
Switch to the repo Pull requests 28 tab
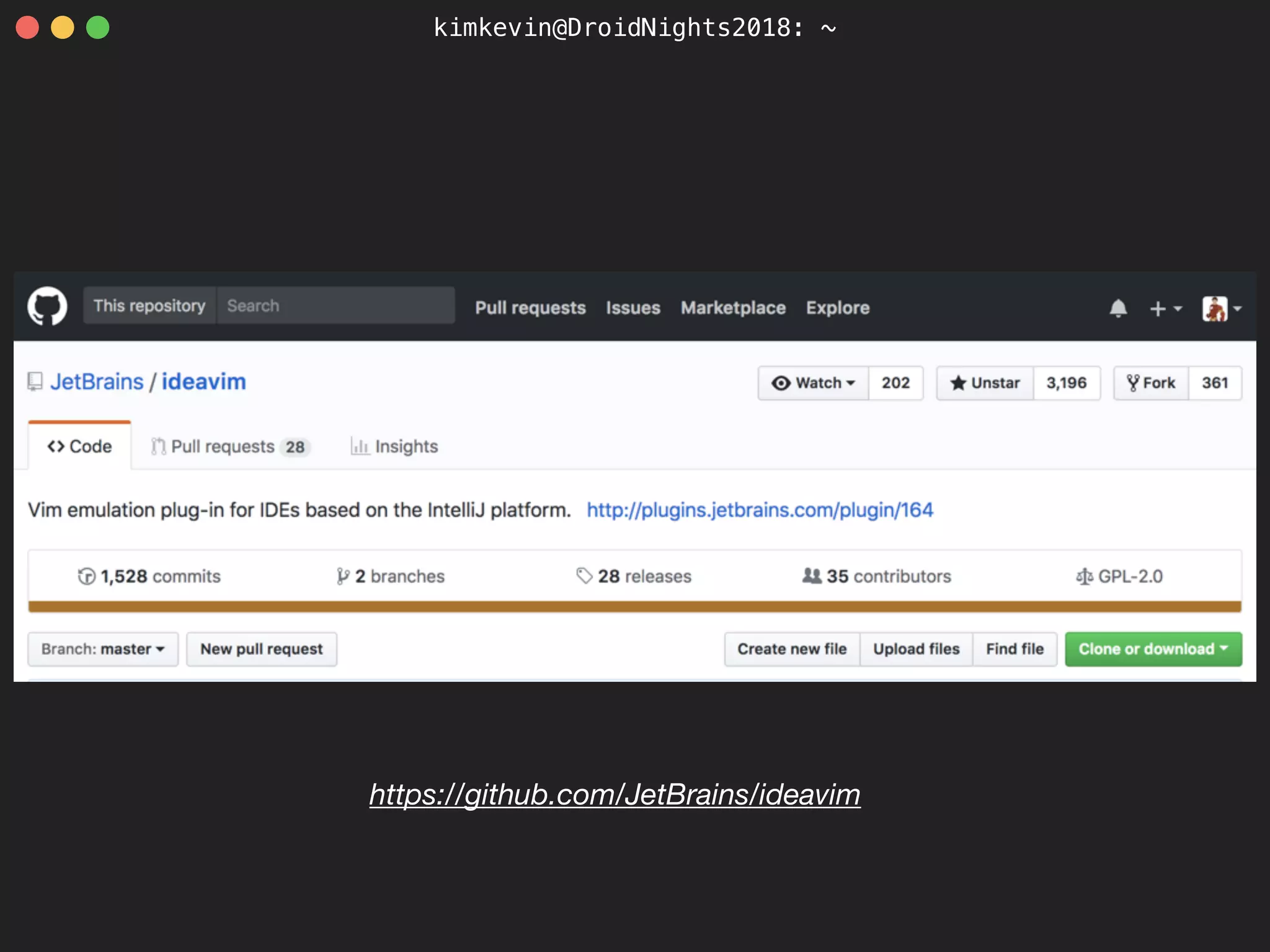(x=230, y=446)
